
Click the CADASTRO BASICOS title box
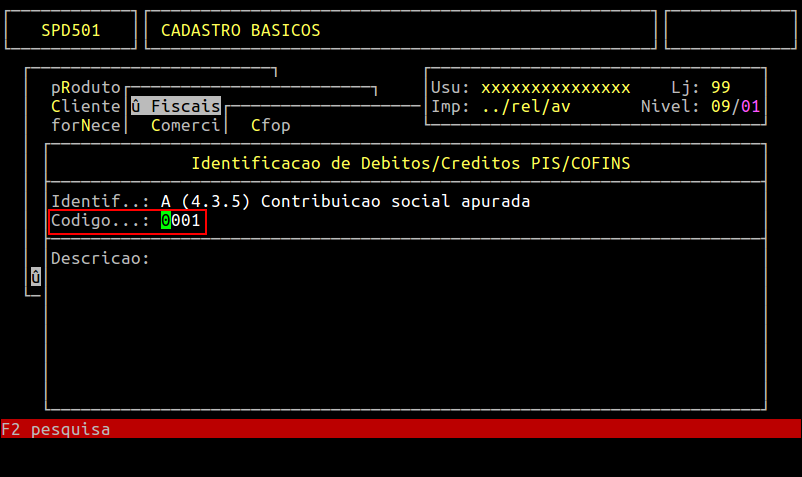400,30
